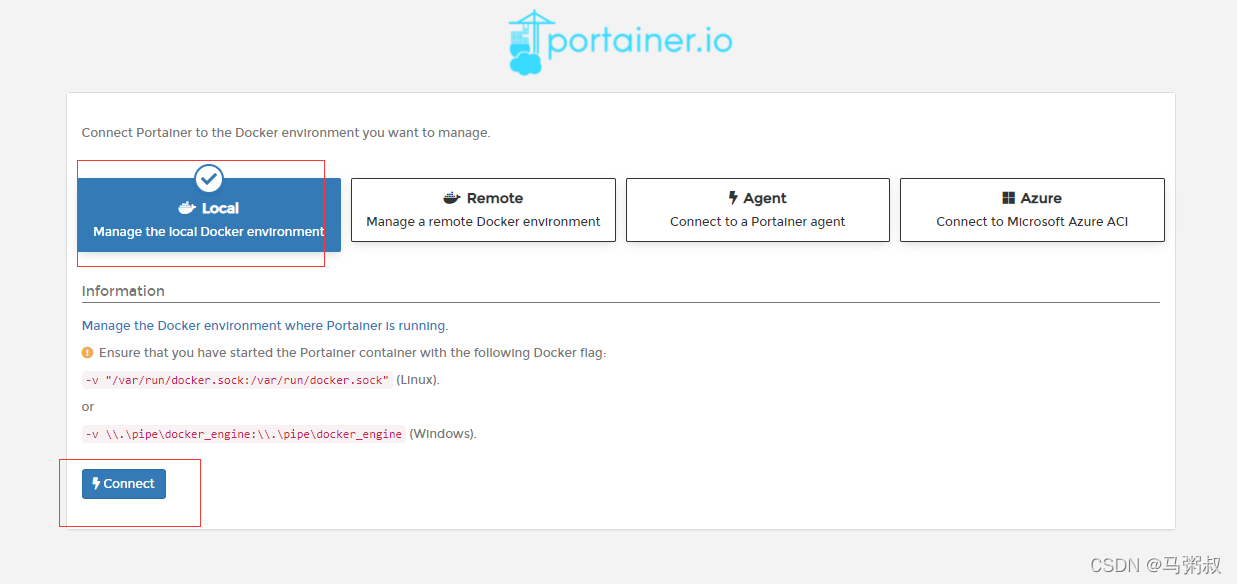Viewport: 1237px width, 584px height.
Task: Click the Docker whale icon beside Remote
Action: [452, 198]
